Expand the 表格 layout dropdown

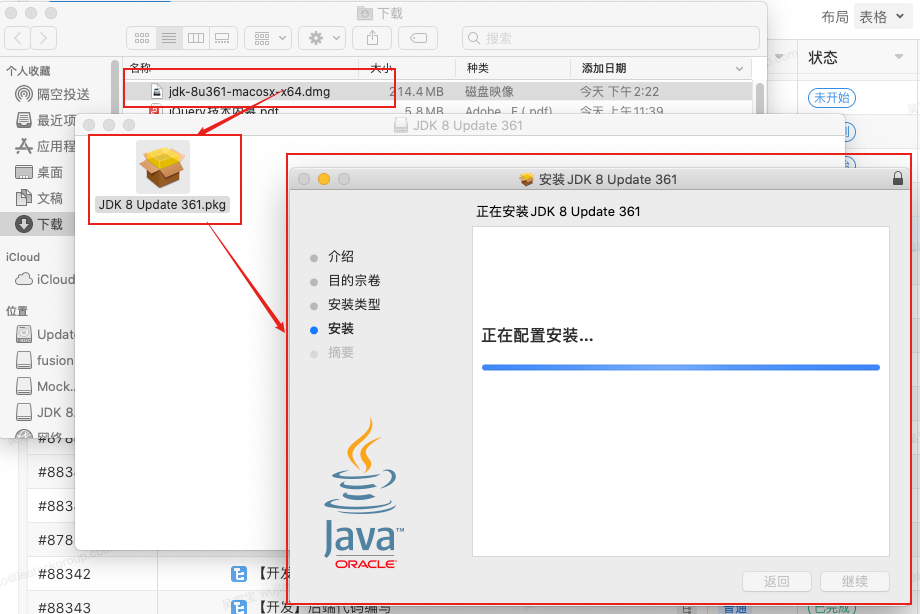882,17
